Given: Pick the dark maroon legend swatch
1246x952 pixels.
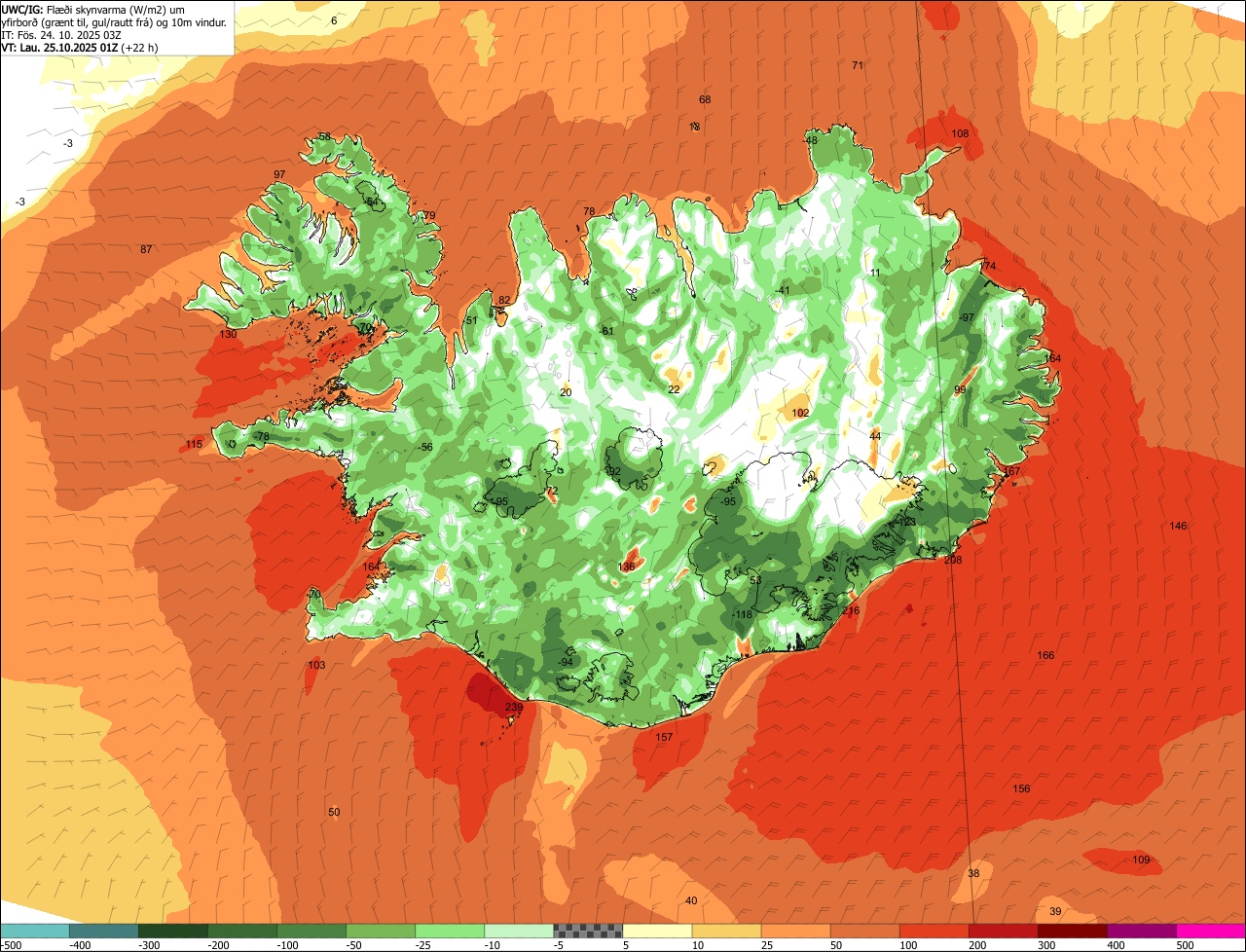Looking at the screenshot, I should [1072, 931].
